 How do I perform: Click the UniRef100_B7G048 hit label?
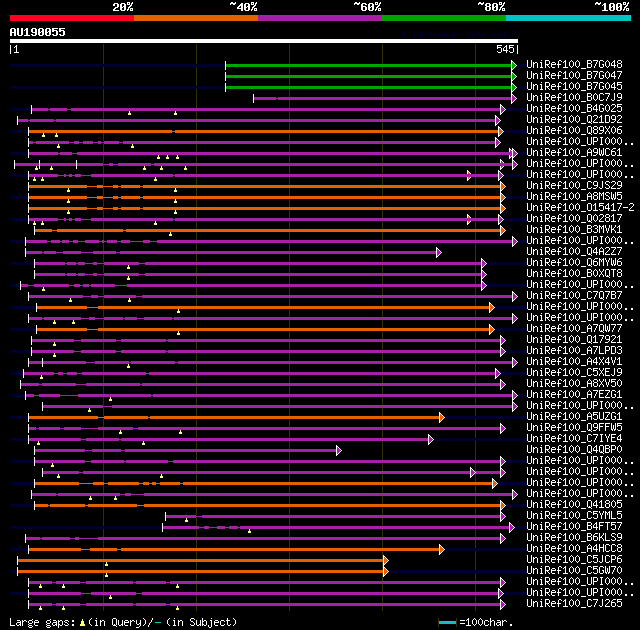pyautogui.click(x=574, y=64)
